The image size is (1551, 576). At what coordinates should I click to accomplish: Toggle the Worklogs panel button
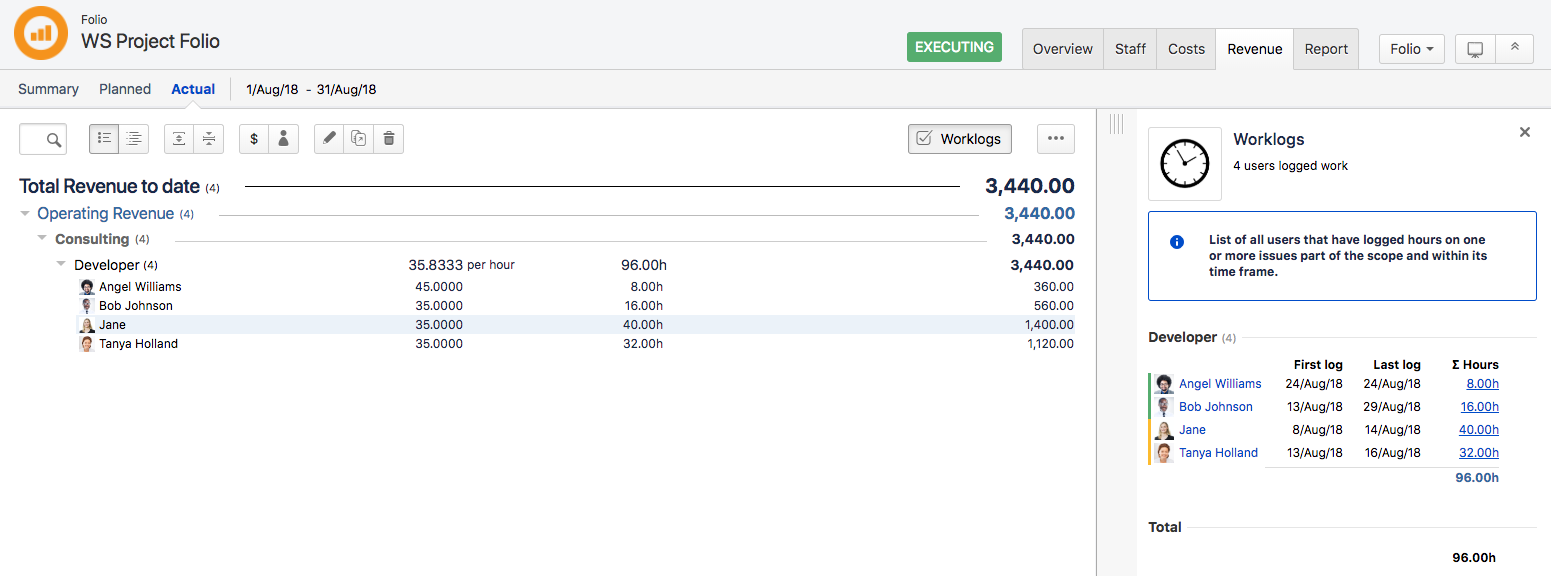click(959, 139)
